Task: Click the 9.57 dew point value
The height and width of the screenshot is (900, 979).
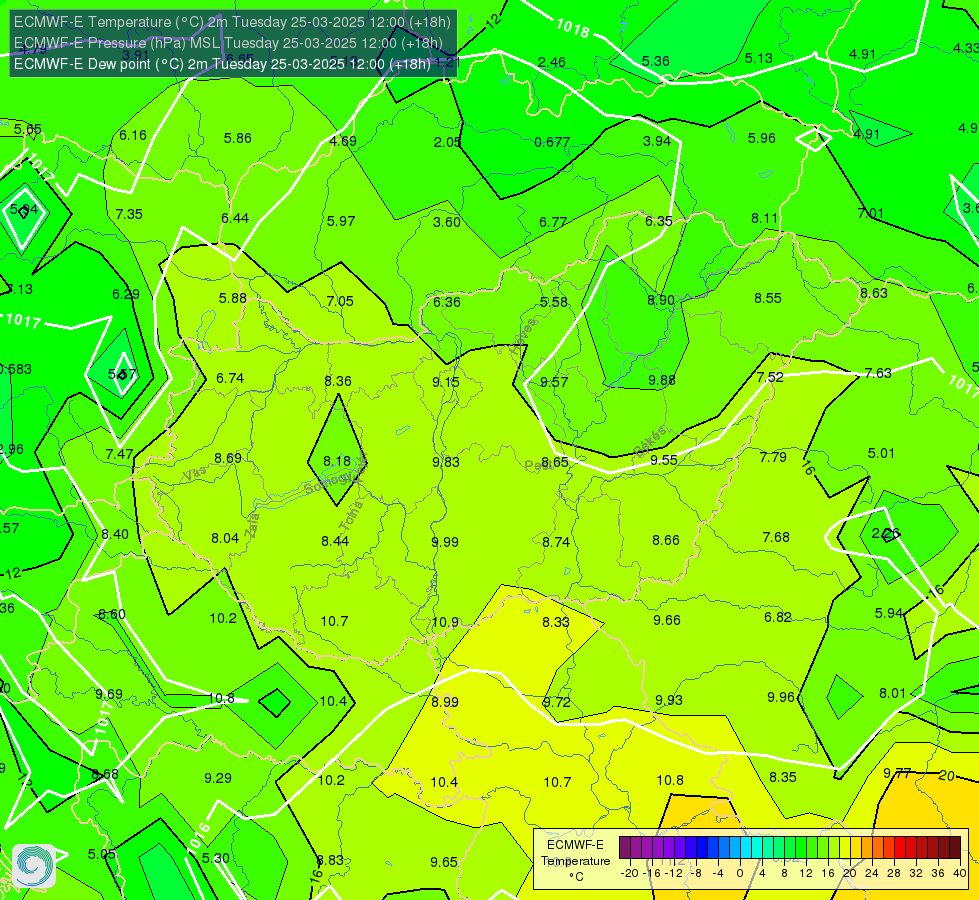Action: click(554, 382)
